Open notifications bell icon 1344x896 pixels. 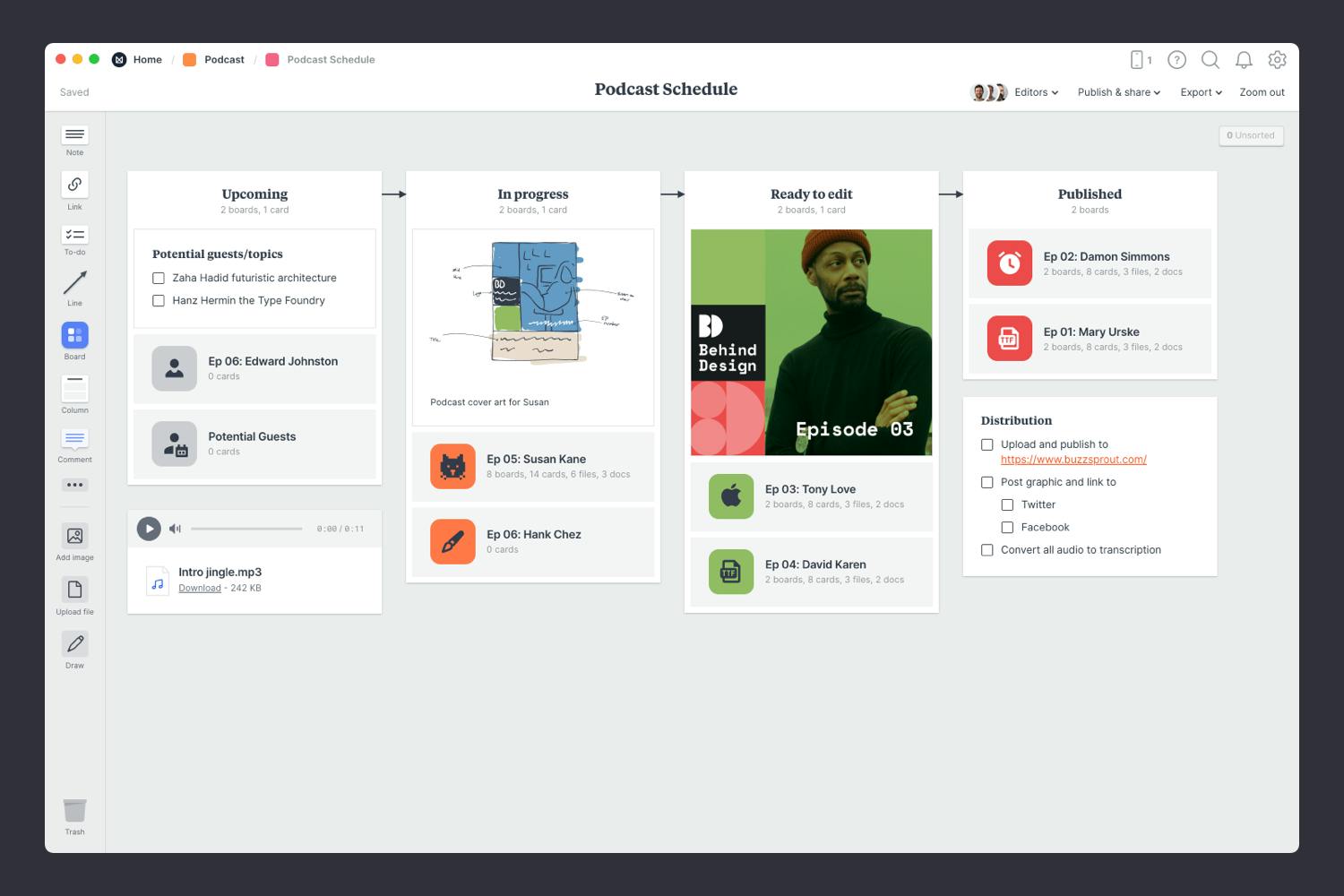coord(1244,60)
